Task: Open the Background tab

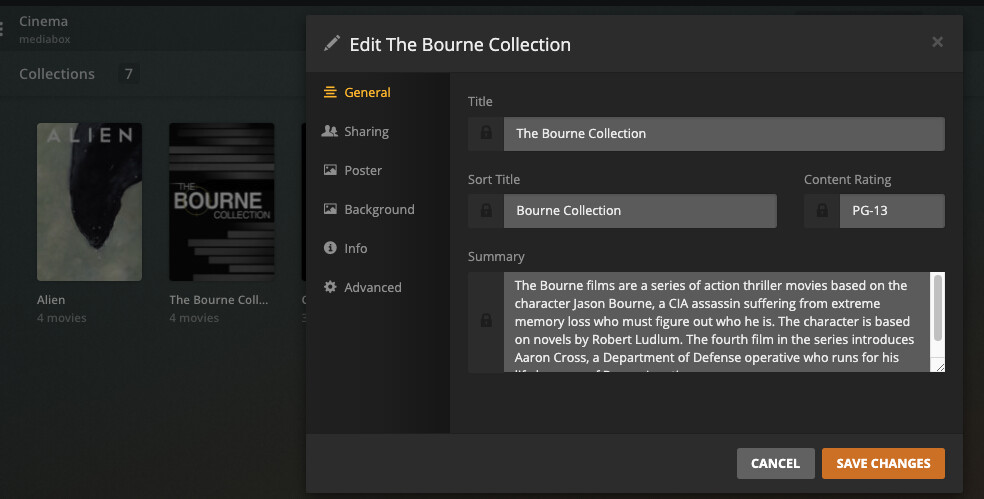Action: point(368,209)
